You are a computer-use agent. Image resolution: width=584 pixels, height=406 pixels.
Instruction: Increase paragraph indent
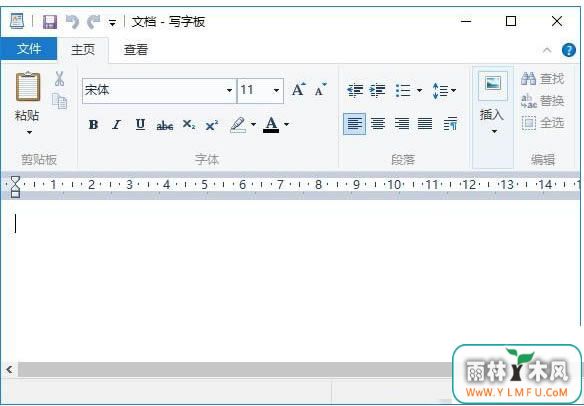click(x=377, y=91)
